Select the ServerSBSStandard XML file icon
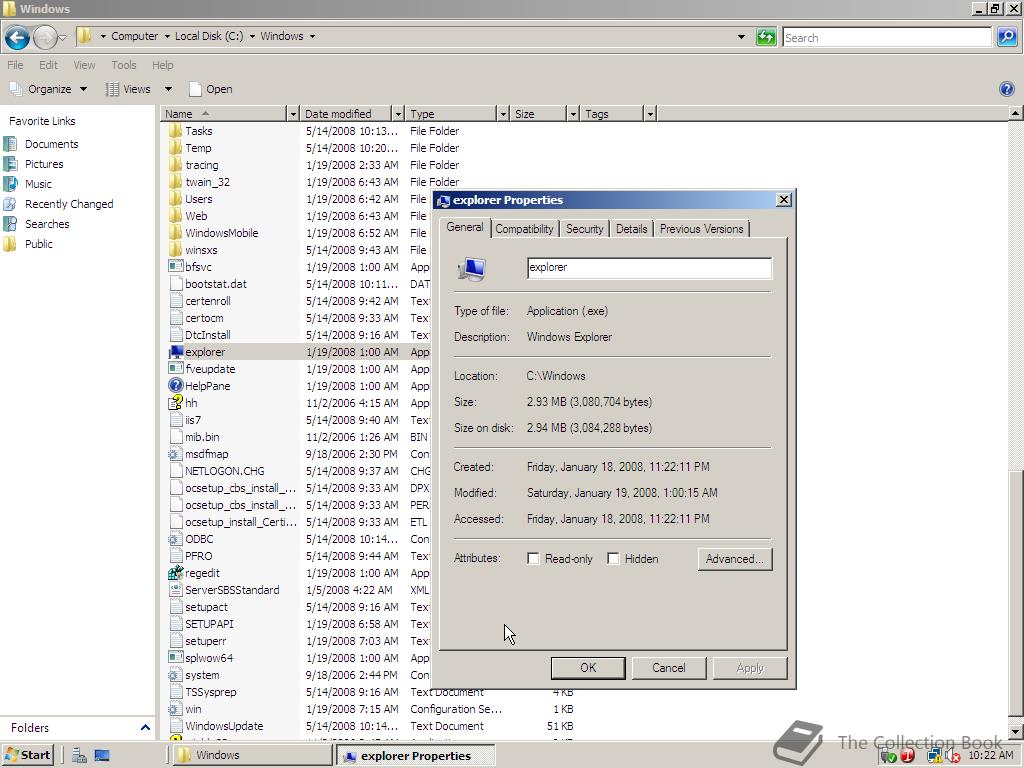This screenshot has width=1024, height=768. click(176, 589)
